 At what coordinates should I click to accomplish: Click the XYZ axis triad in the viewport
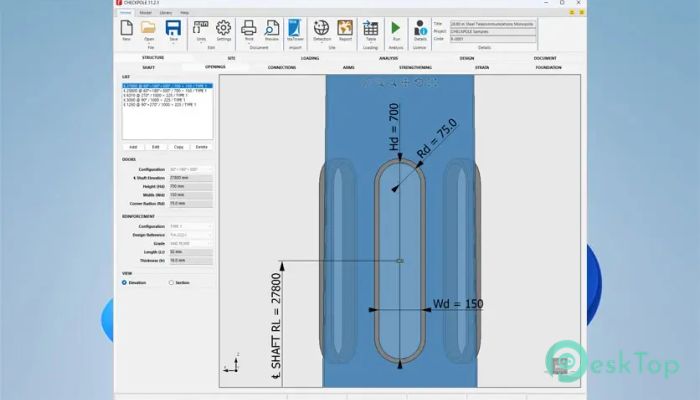click(232, 363)
